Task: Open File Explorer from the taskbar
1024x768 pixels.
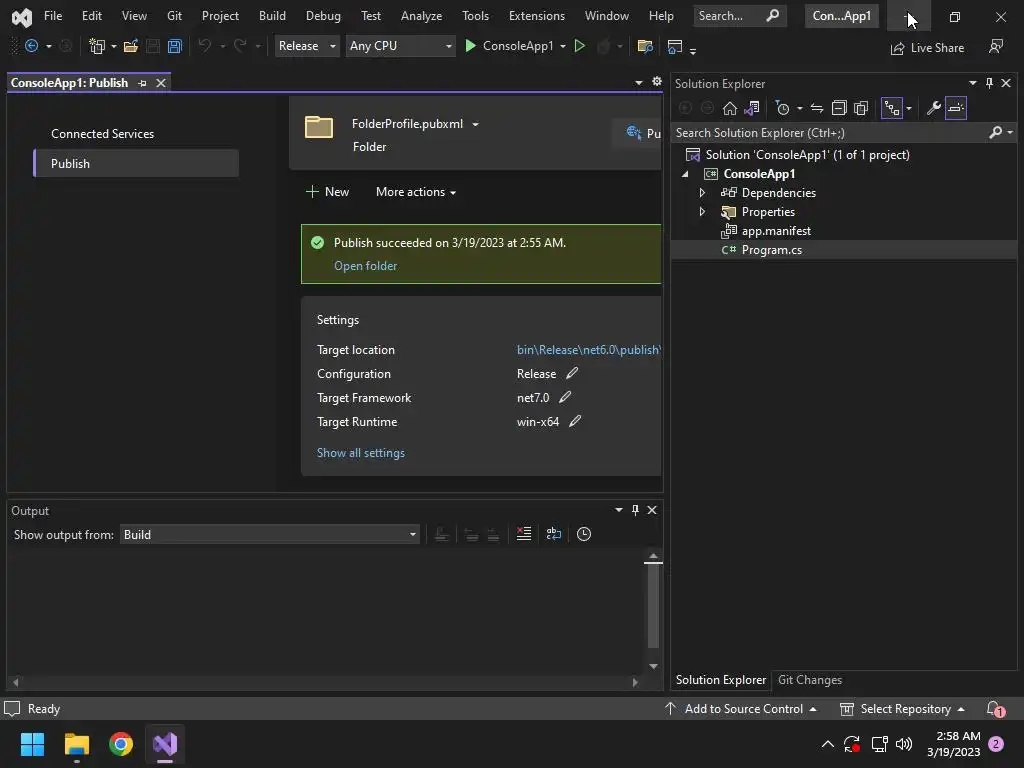Action: [x=76, y=744]
